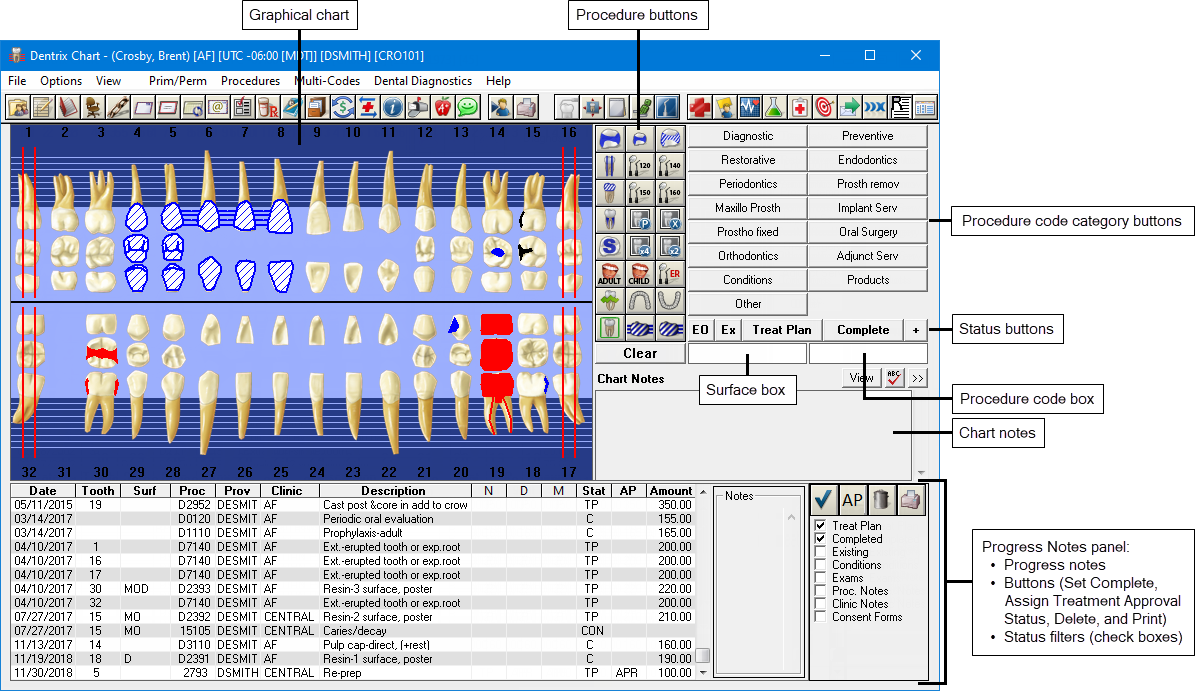This screenshot has height=691, width=1195.
Task: Select the Endodontics category button
Action: point(868,160)
